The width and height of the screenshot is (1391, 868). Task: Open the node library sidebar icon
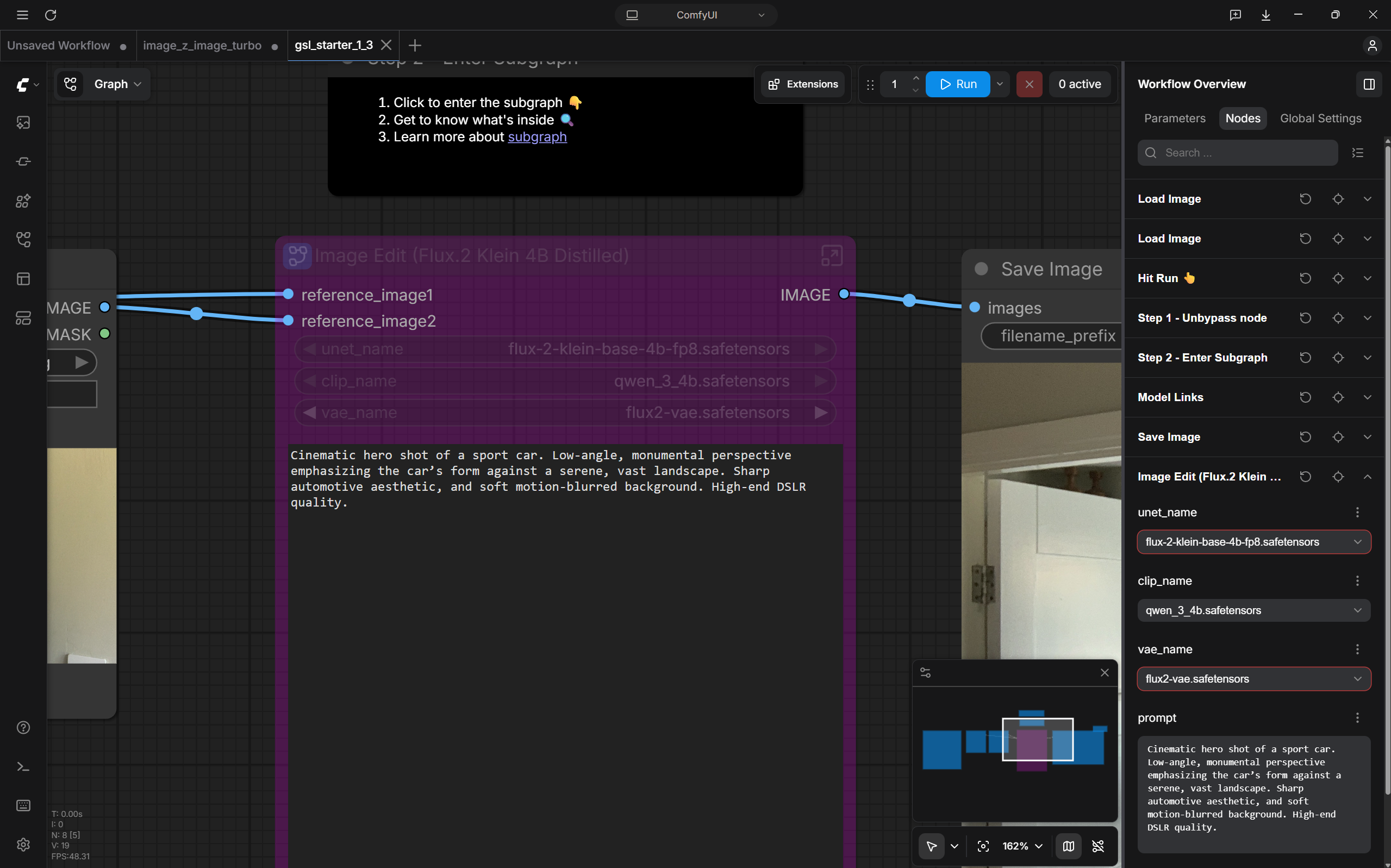pyautogui.click(x=23, y=161)
